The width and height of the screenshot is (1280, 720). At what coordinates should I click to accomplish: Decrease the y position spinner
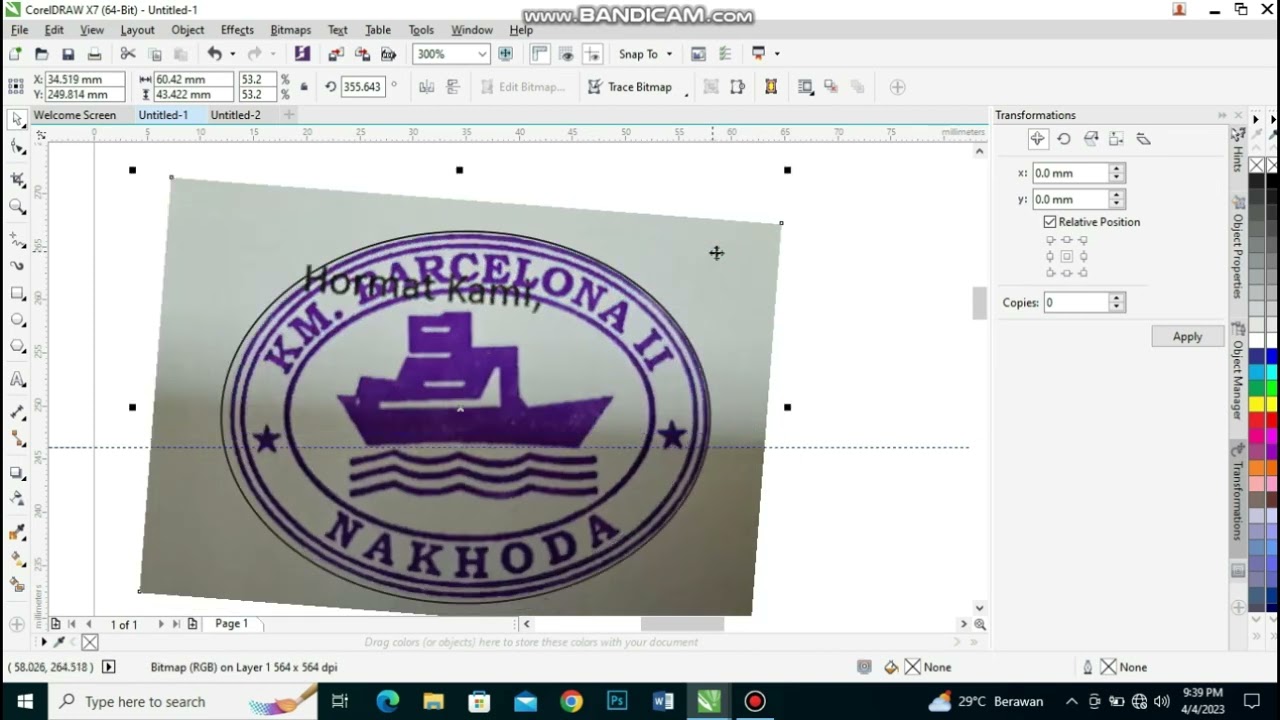1117,204
